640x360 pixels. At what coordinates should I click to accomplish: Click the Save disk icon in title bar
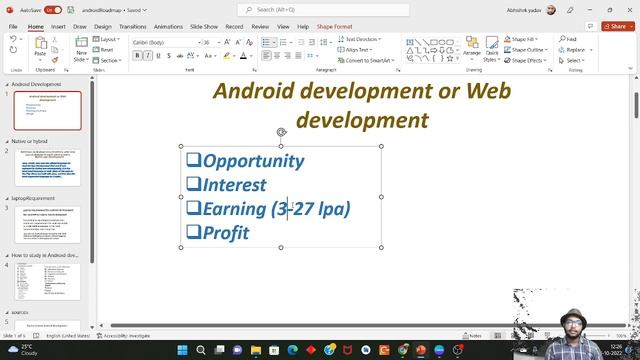(71, 10)
